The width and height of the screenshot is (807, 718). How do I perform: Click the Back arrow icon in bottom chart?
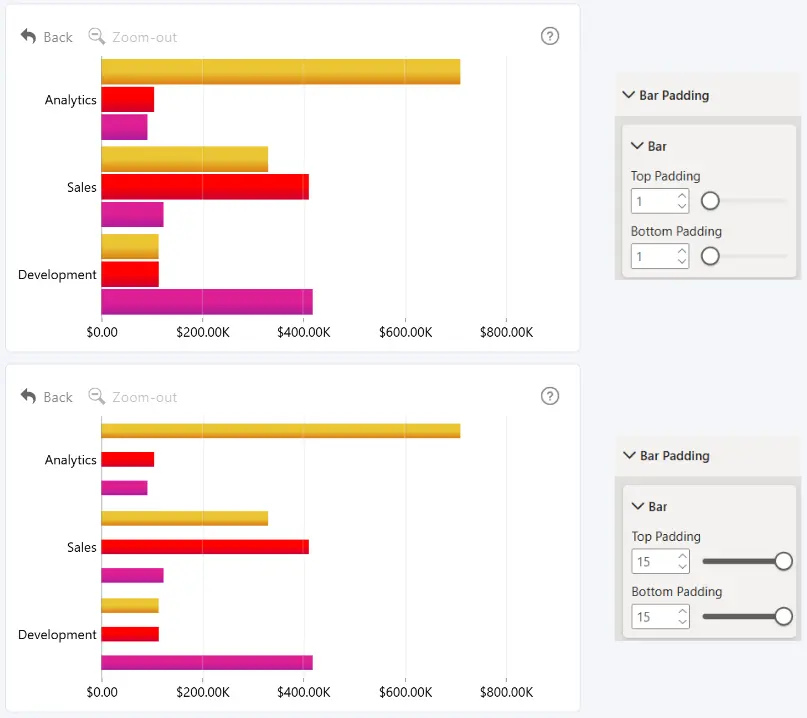click(x=28, y=397)
